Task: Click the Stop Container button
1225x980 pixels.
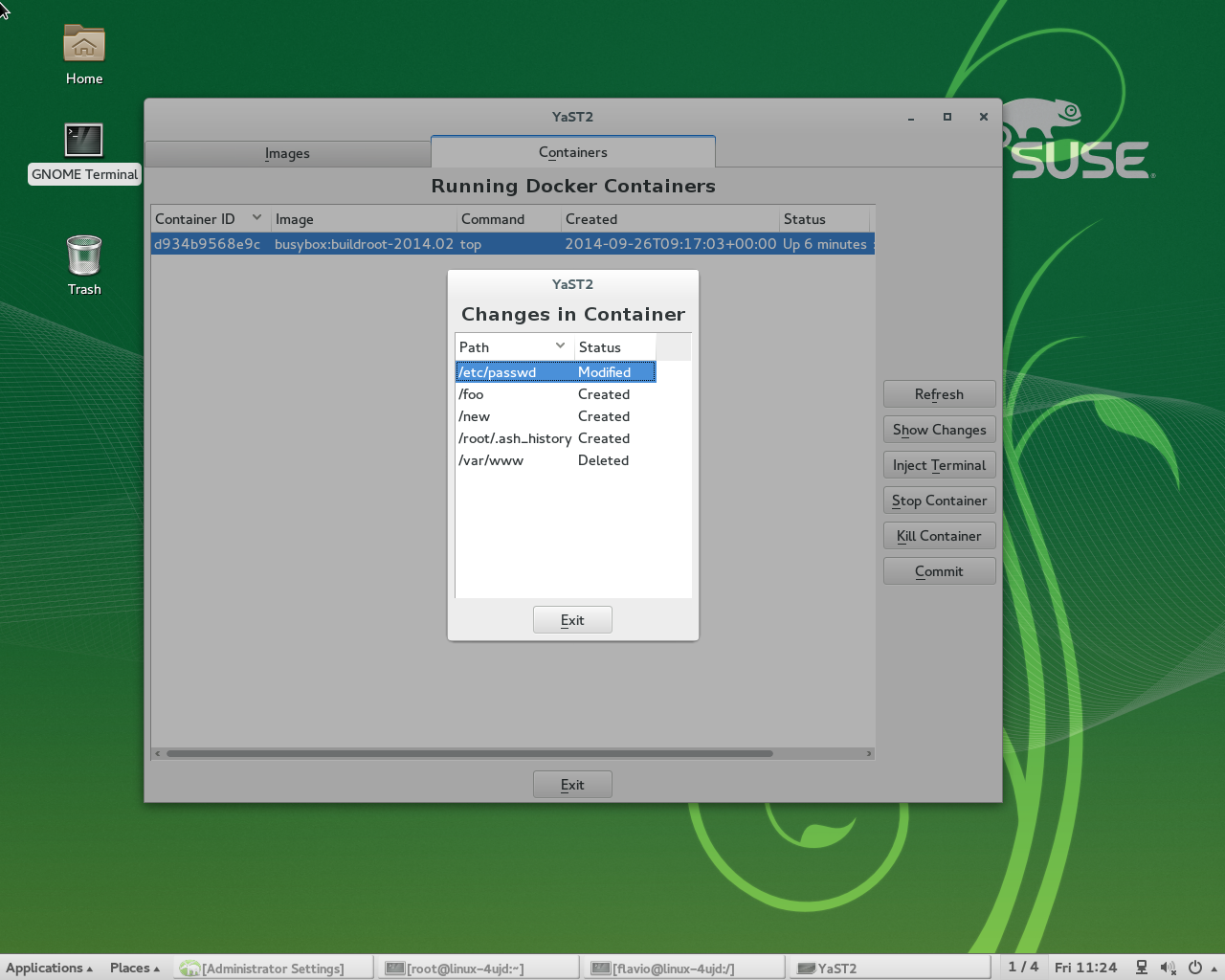Action: [x=939, y=501]
